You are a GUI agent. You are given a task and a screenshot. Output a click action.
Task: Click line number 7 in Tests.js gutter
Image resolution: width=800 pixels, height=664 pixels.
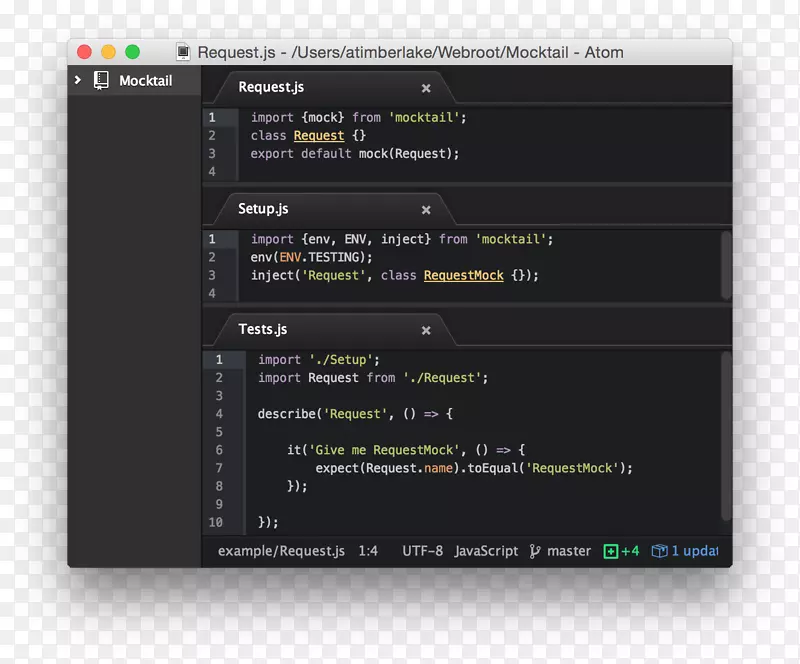(219, 467)
